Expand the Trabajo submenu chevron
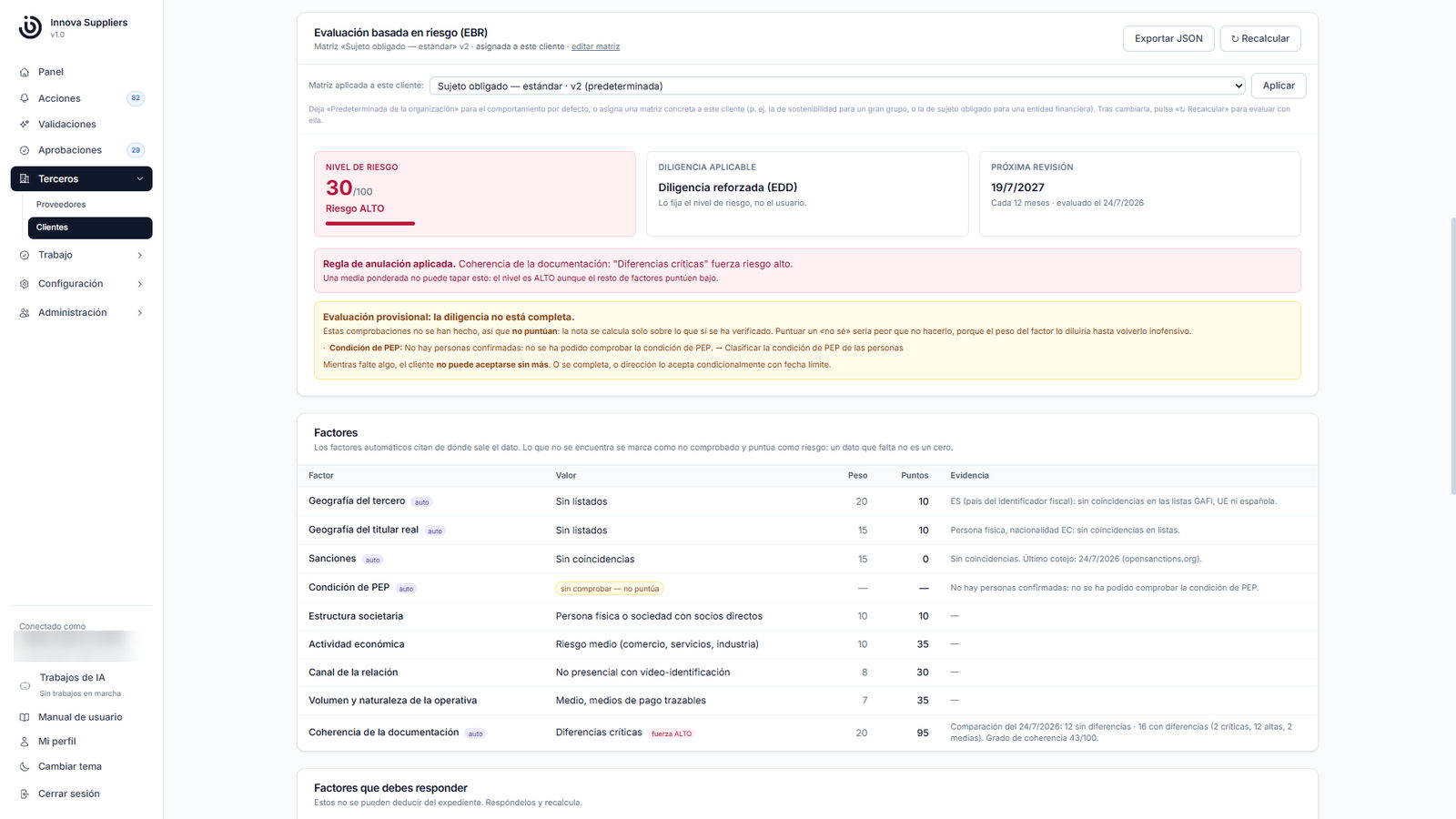 139,256
